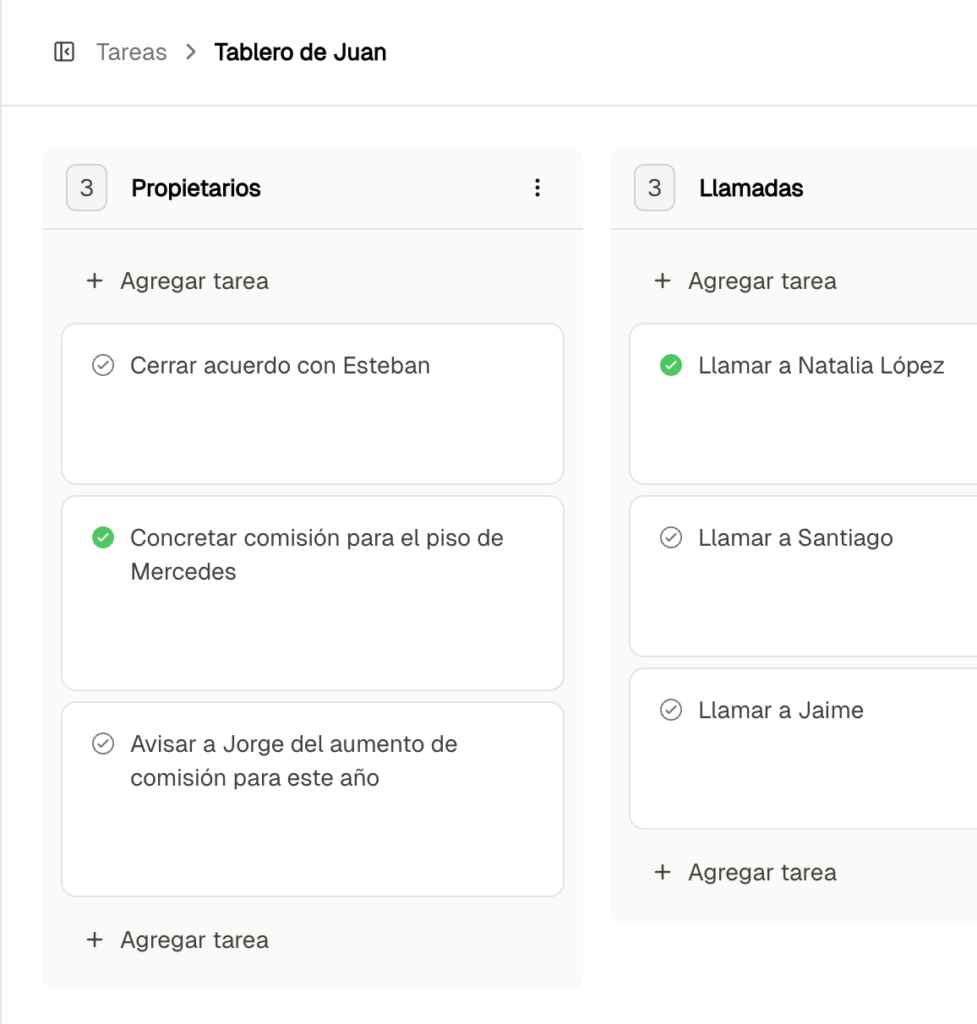Select Tablero de Juan breadcrumb title
The width and height of the screenshot is (977, 1024).
[x=300, y=52]
